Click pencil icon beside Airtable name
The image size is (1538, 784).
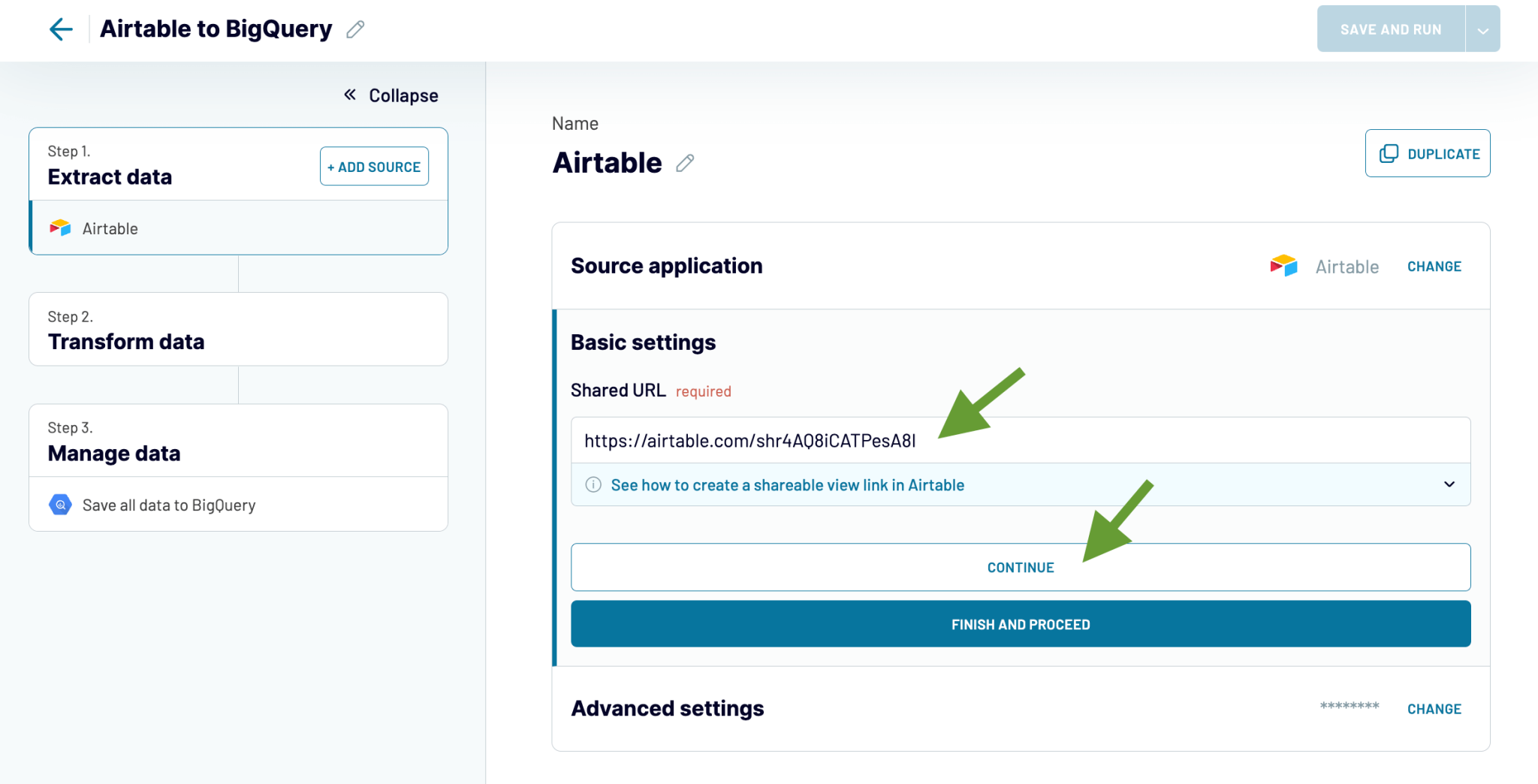(684, 163)
